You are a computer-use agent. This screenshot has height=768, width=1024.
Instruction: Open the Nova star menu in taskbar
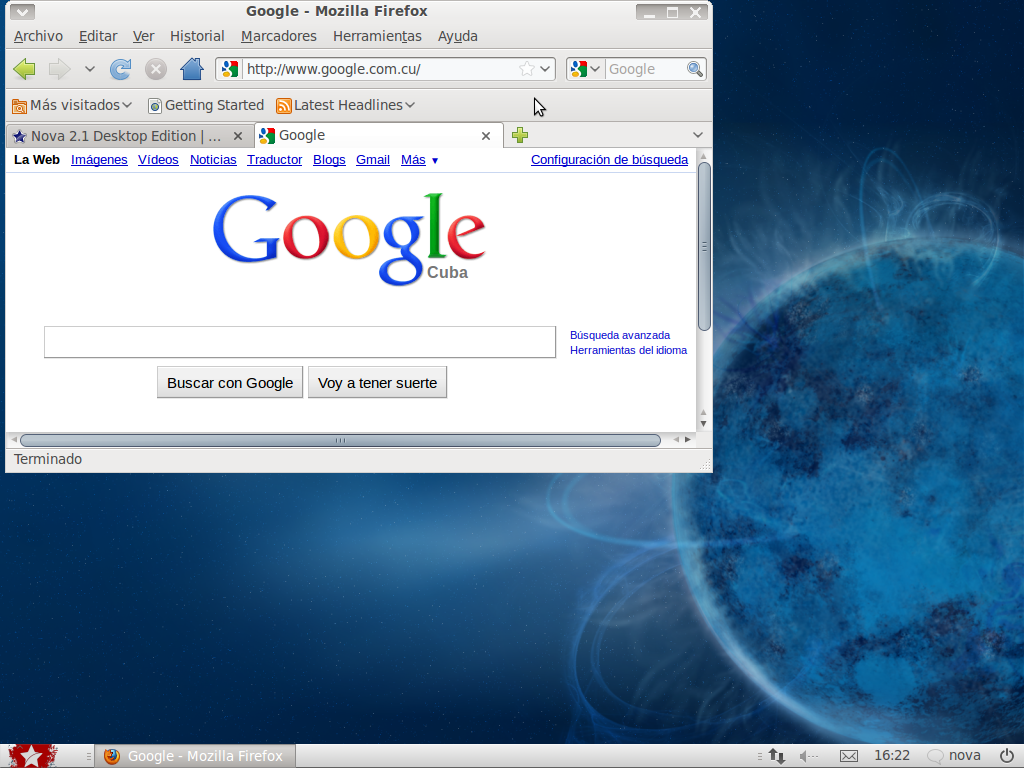[32, 756]
